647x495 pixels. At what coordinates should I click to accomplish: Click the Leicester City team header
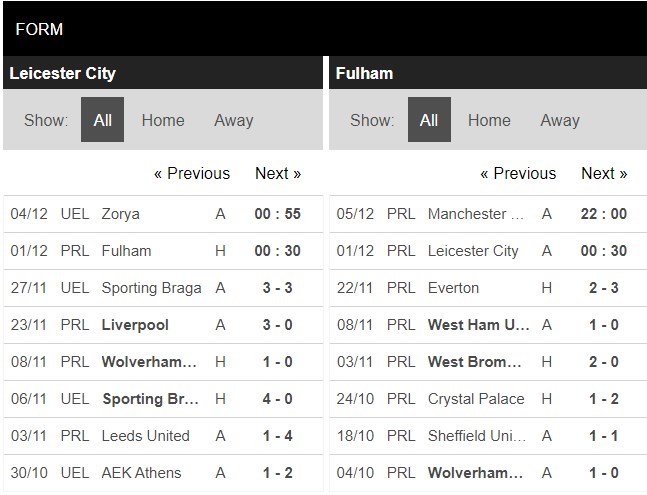click(x=62, y=73)
